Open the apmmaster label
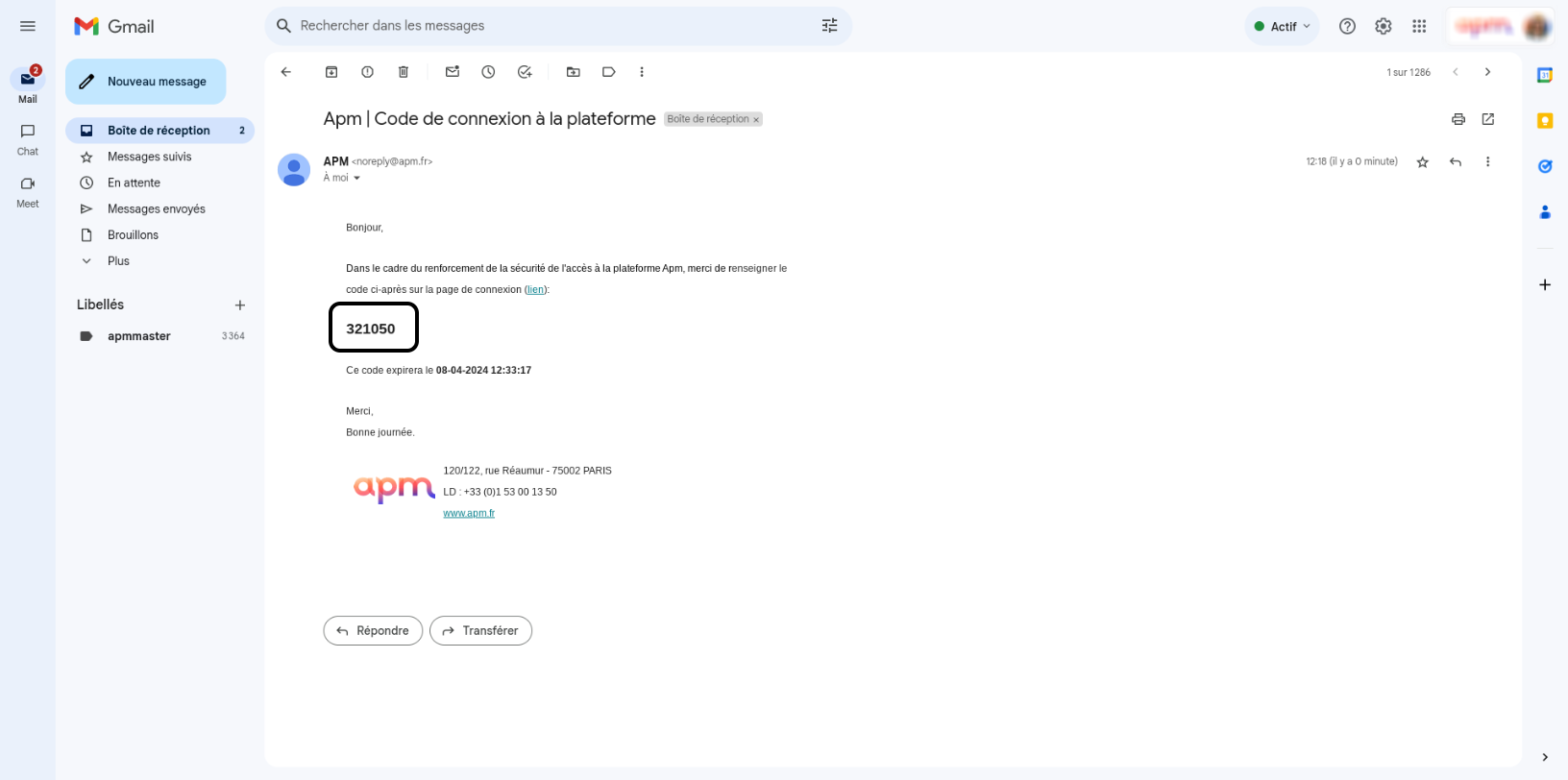Viewport: 1568px width, 780px height. 159,336
